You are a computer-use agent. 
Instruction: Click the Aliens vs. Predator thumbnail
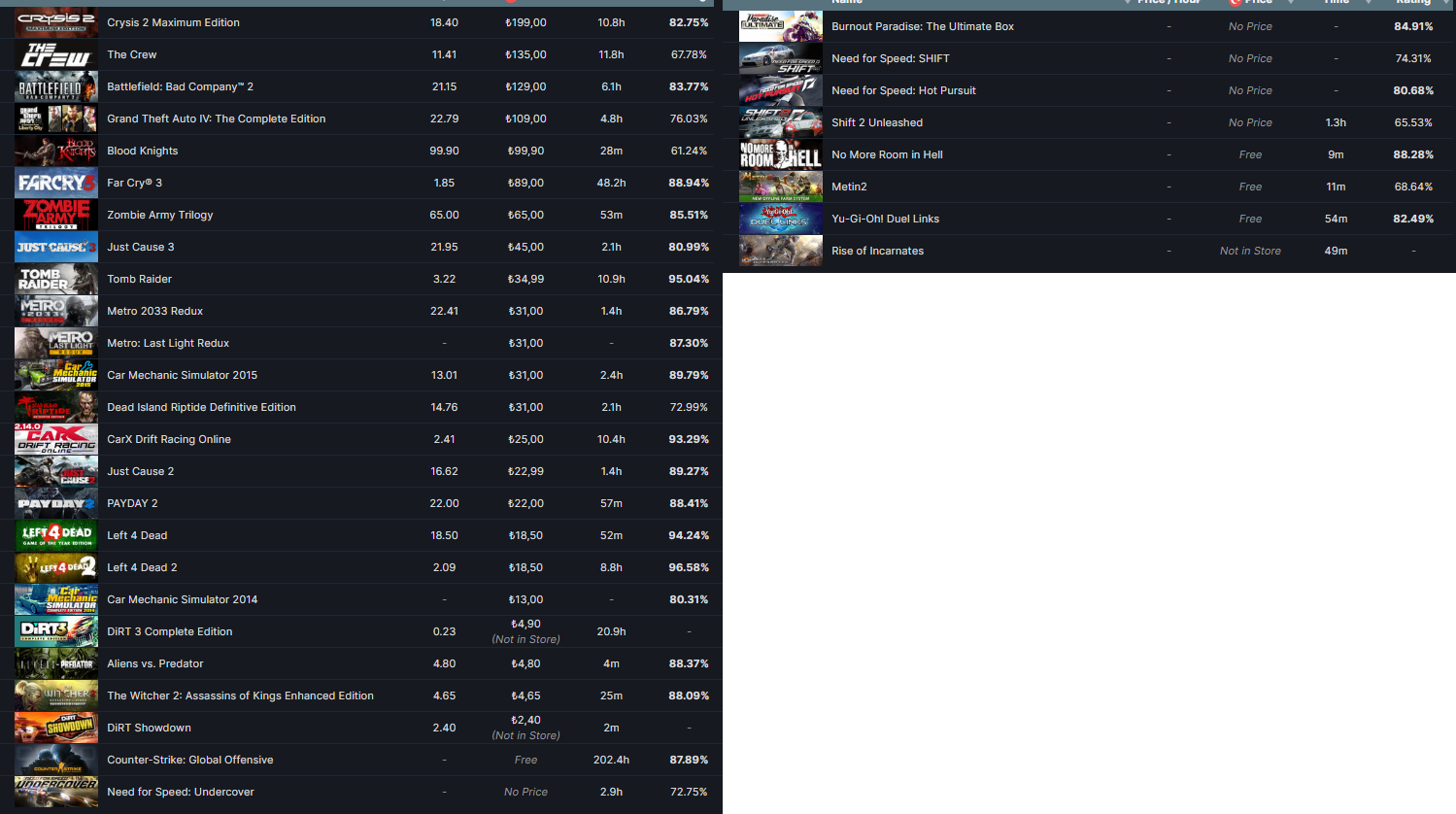coord(56,663)
